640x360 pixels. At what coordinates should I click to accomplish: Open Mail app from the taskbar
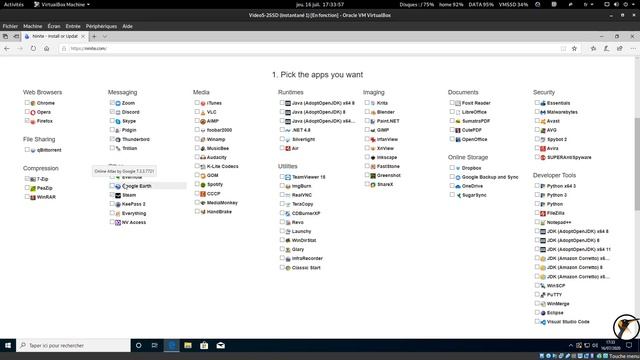(x=220, y=345)
